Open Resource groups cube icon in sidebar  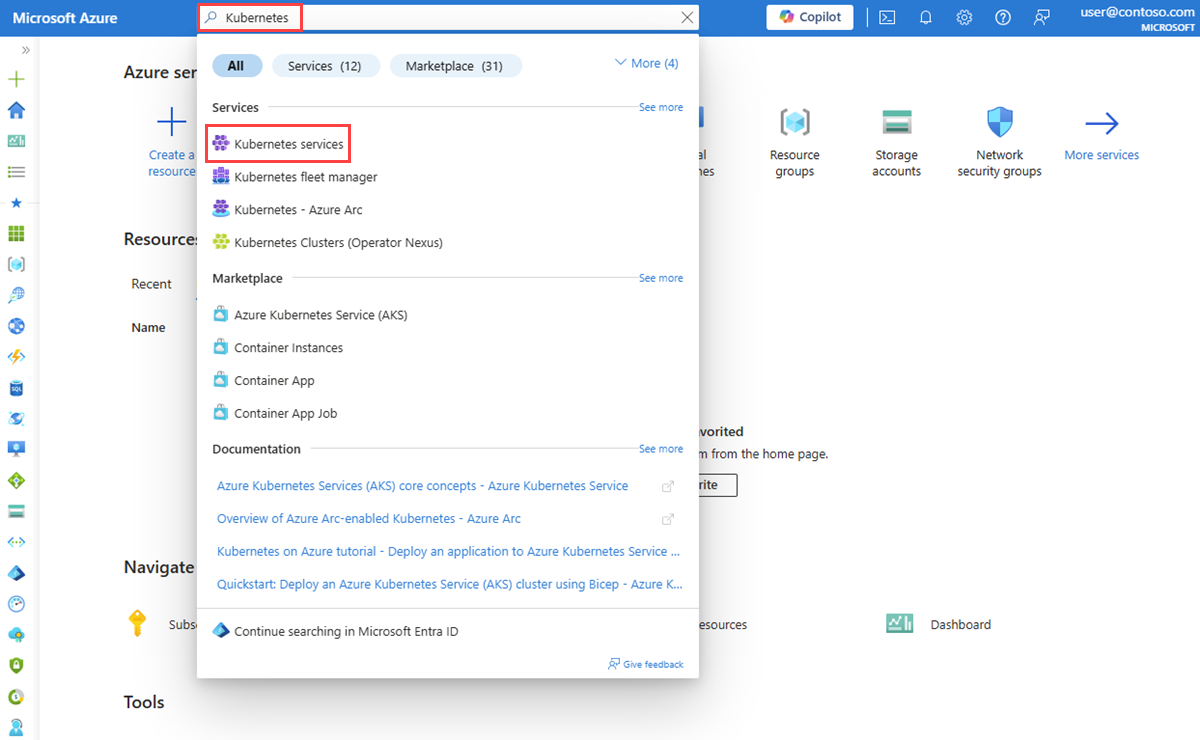(16, 264)
